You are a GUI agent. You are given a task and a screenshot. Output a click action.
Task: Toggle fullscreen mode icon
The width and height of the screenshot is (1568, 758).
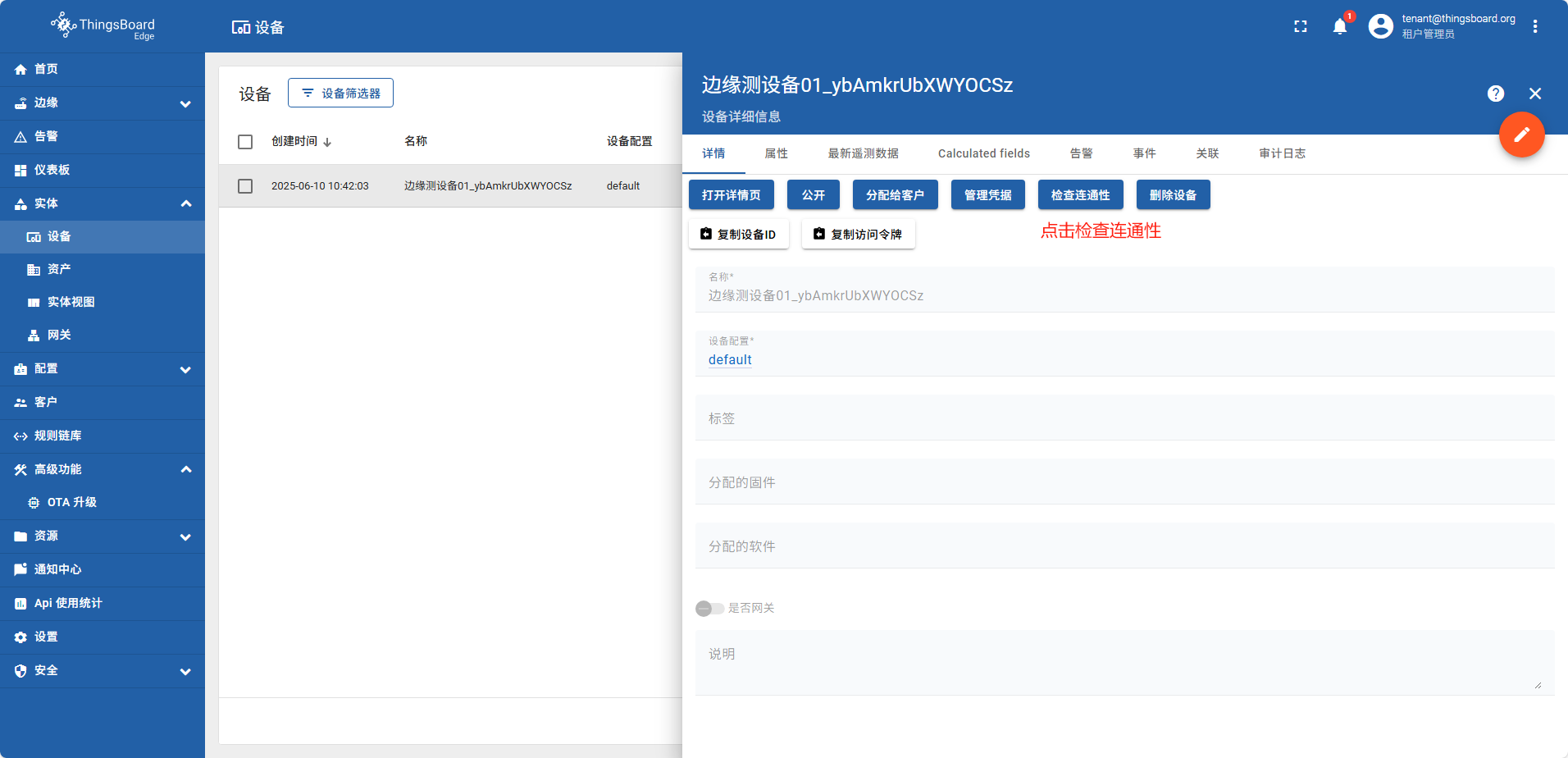[1300, 27]
